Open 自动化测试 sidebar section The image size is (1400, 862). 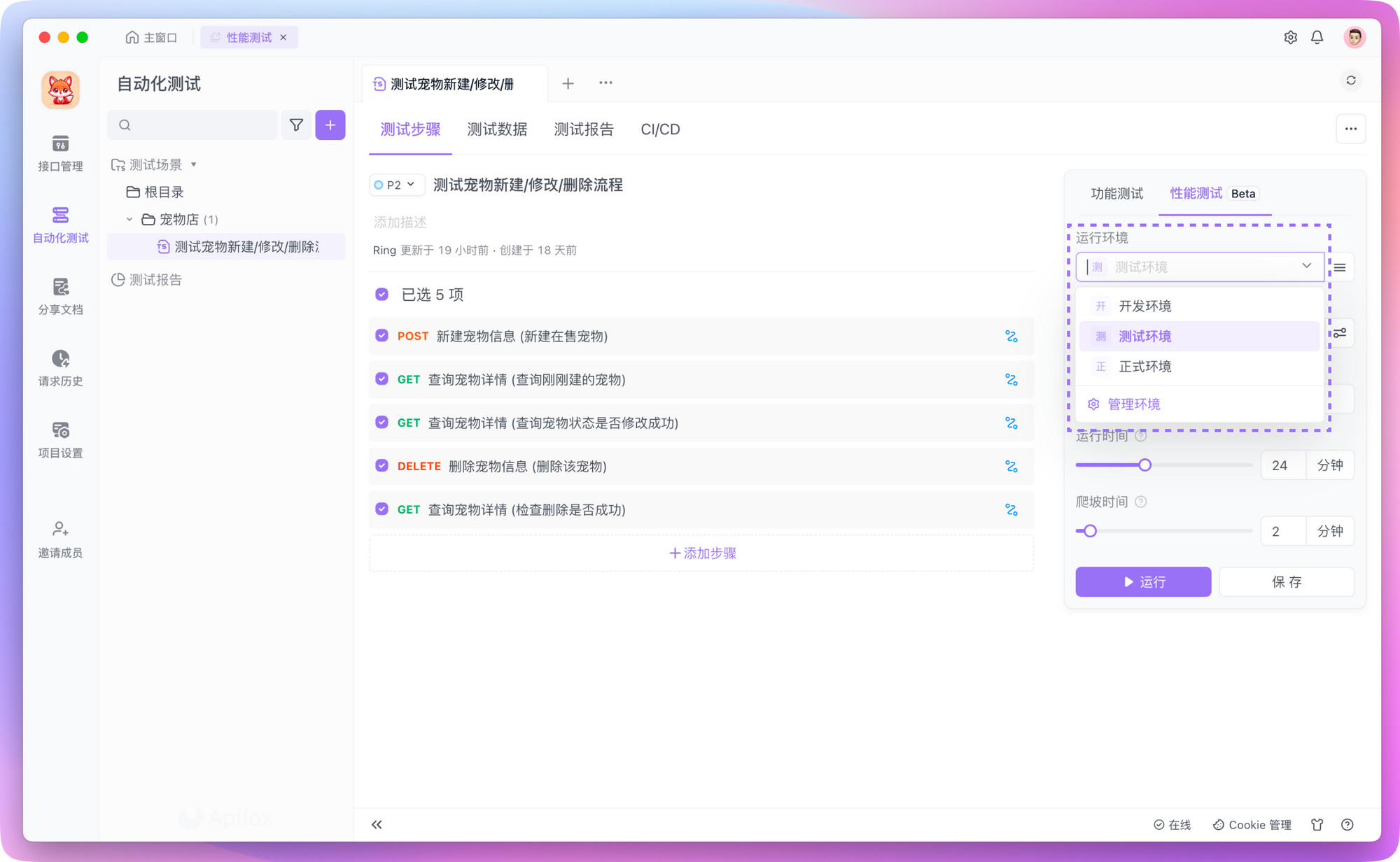click(x=60, y=225)
